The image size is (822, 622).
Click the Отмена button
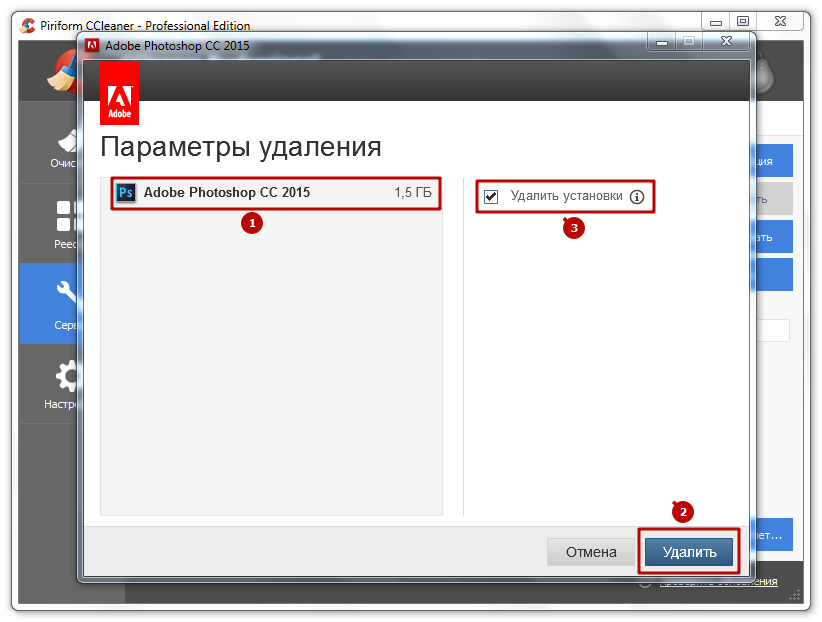(591, 552)
